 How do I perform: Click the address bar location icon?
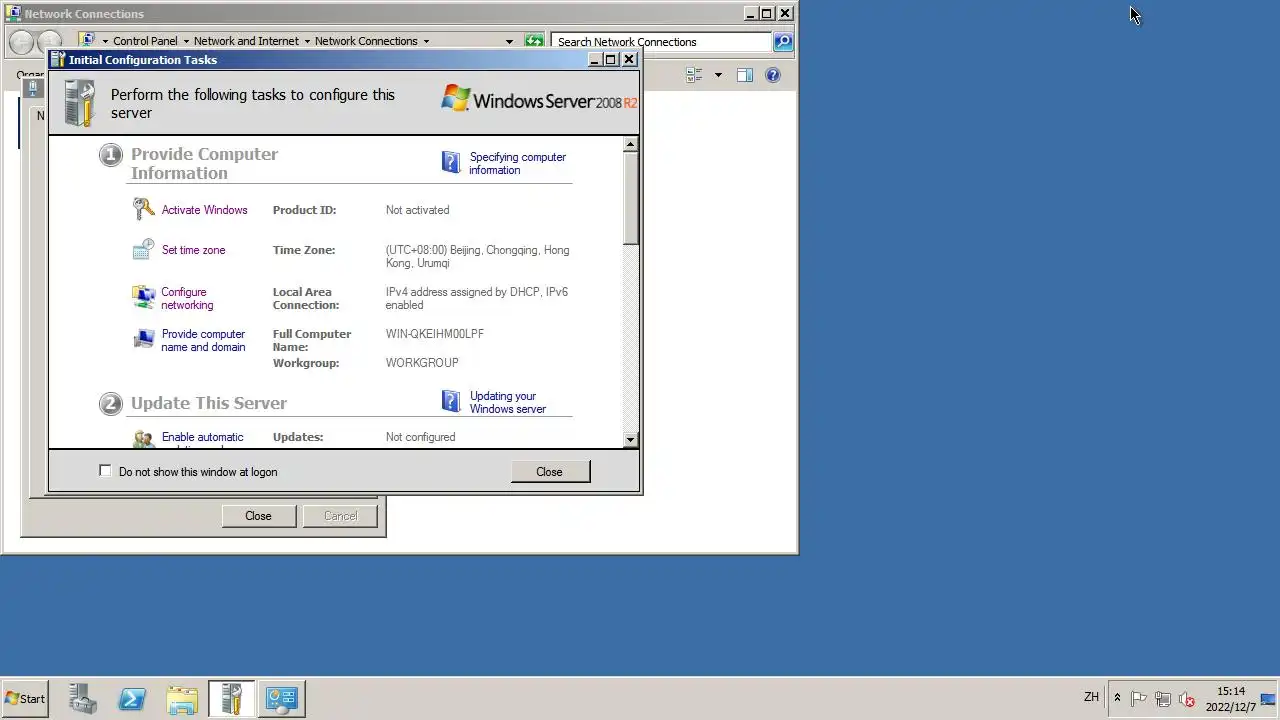coord(87,41)
